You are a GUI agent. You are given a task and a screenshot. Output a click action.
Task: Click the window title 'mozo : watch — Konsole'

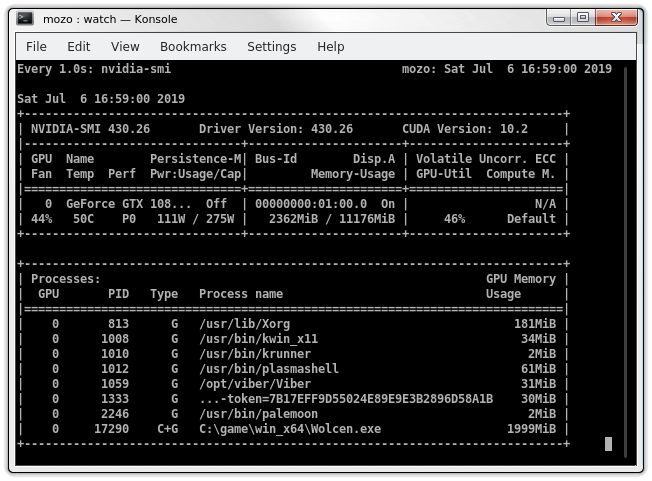[x=110, y=19]
